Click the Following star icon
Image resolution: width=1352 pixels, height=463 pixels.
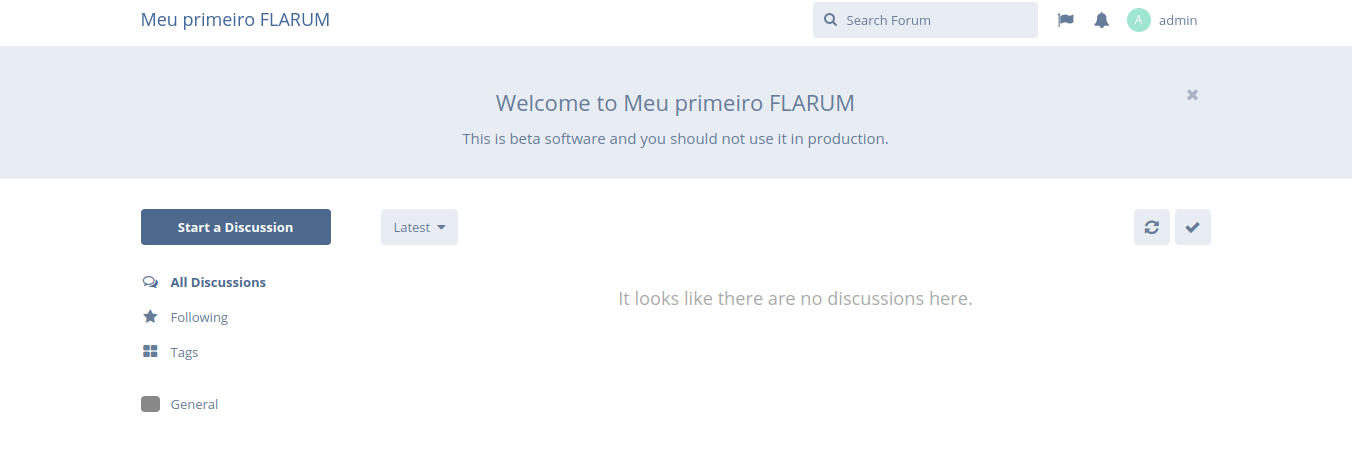pyautogui.click(x=150, y=317)
